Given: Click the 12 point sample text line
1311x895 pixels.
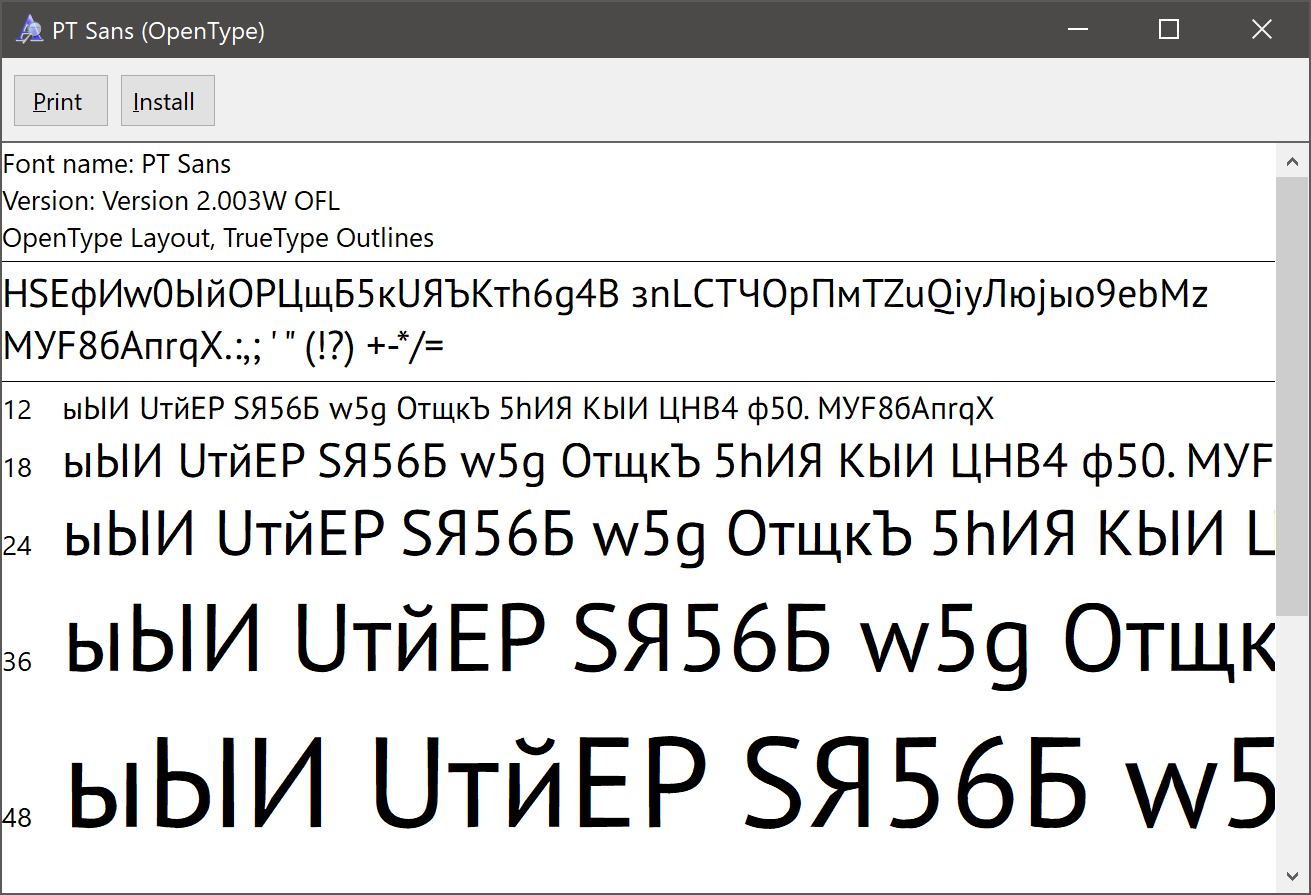Looking at the screenshot, I should pos(529,409).
